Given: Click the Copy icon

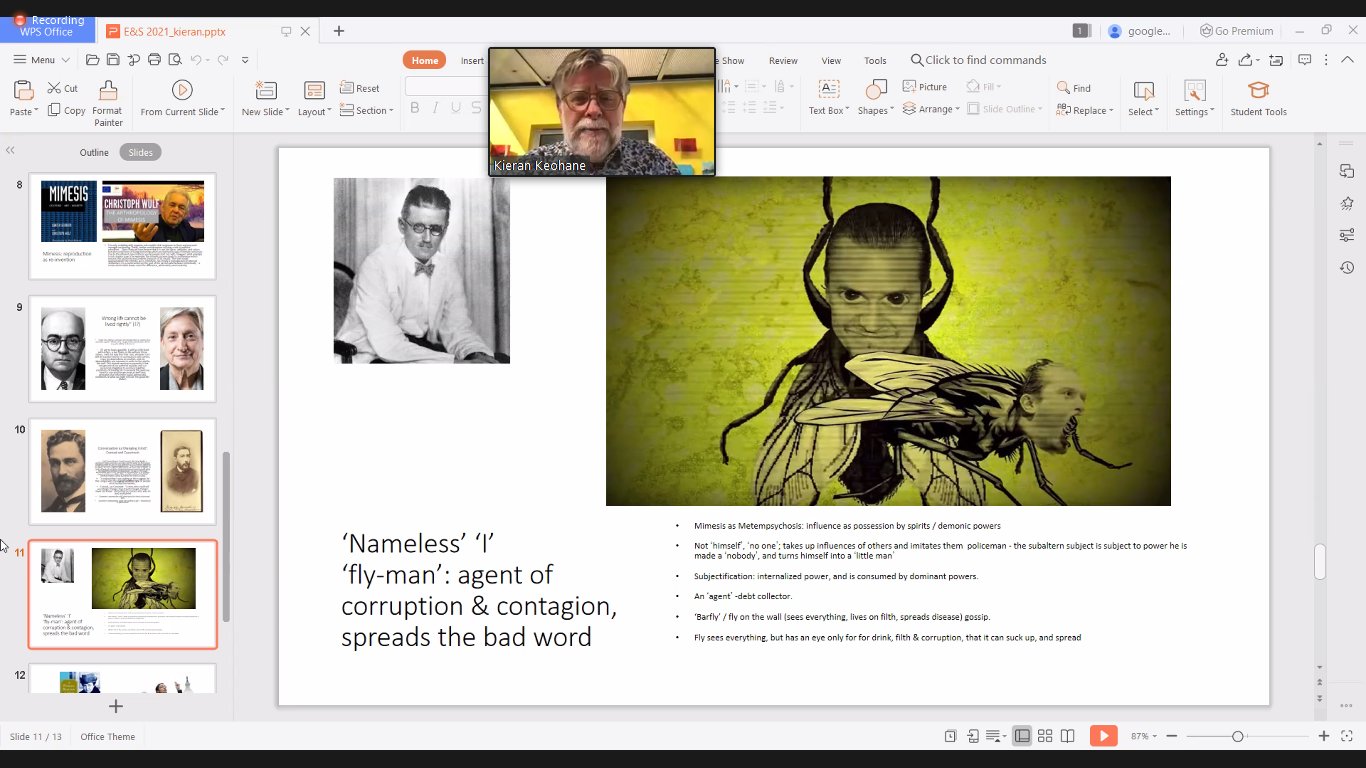Looking at the screenshot, I should coord(54,110).
